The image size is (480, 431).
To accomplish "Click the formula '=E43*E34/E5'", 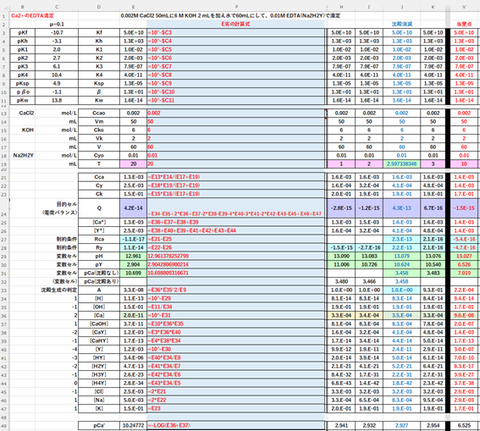I will 236,383.
